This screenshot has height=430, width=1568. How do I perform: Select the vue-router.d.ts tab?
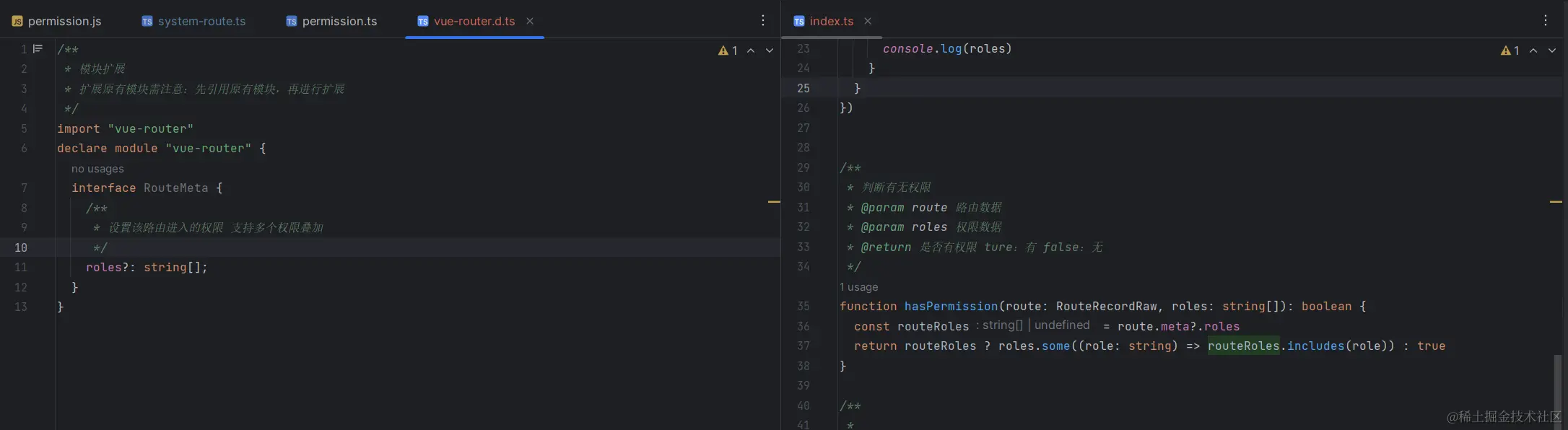(x=474, y=21)
